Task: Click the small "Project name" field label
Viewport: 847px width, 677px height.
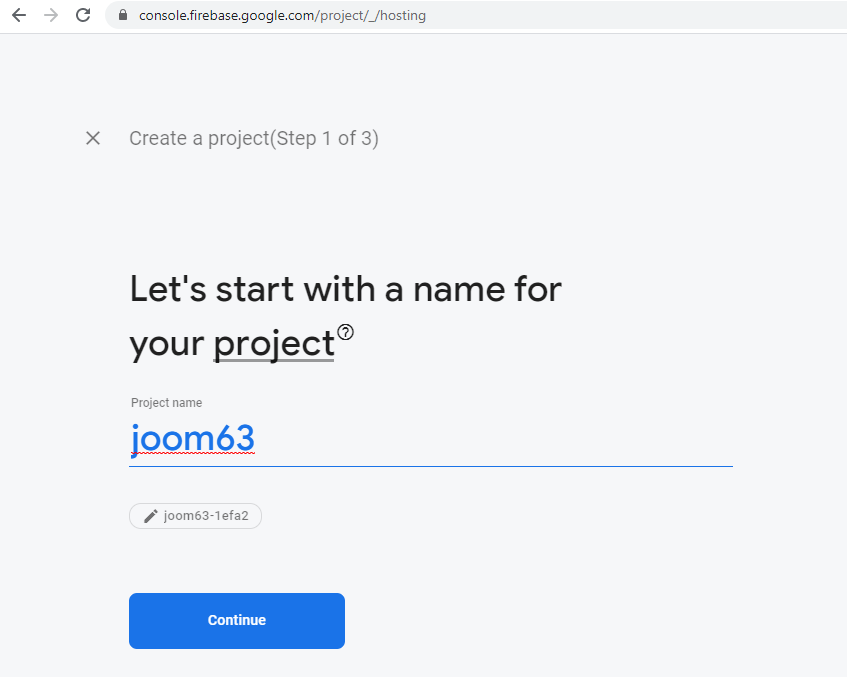Action: coord(166,403)
